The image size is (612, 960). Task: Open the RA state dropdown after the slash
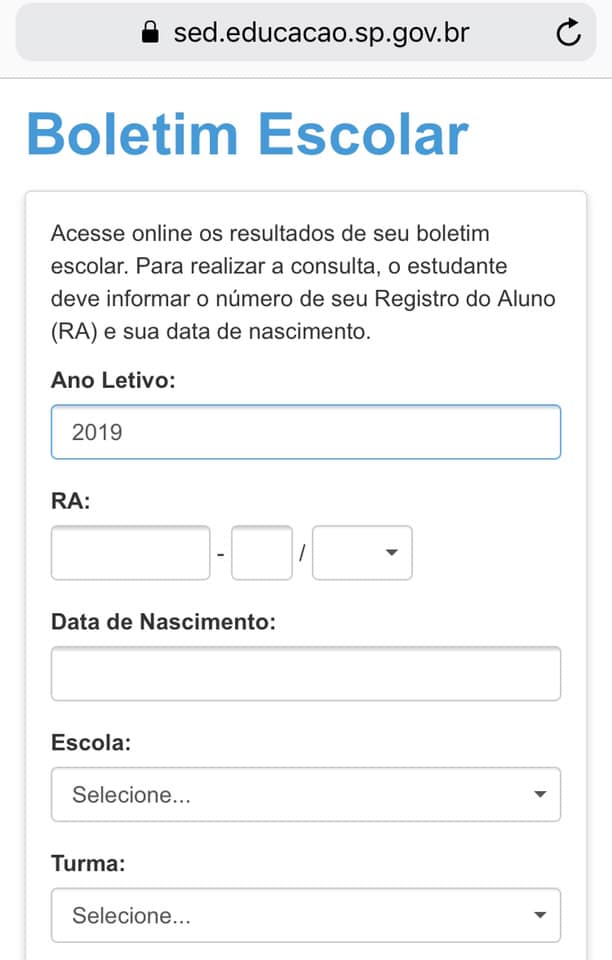[x=362, y=552]
